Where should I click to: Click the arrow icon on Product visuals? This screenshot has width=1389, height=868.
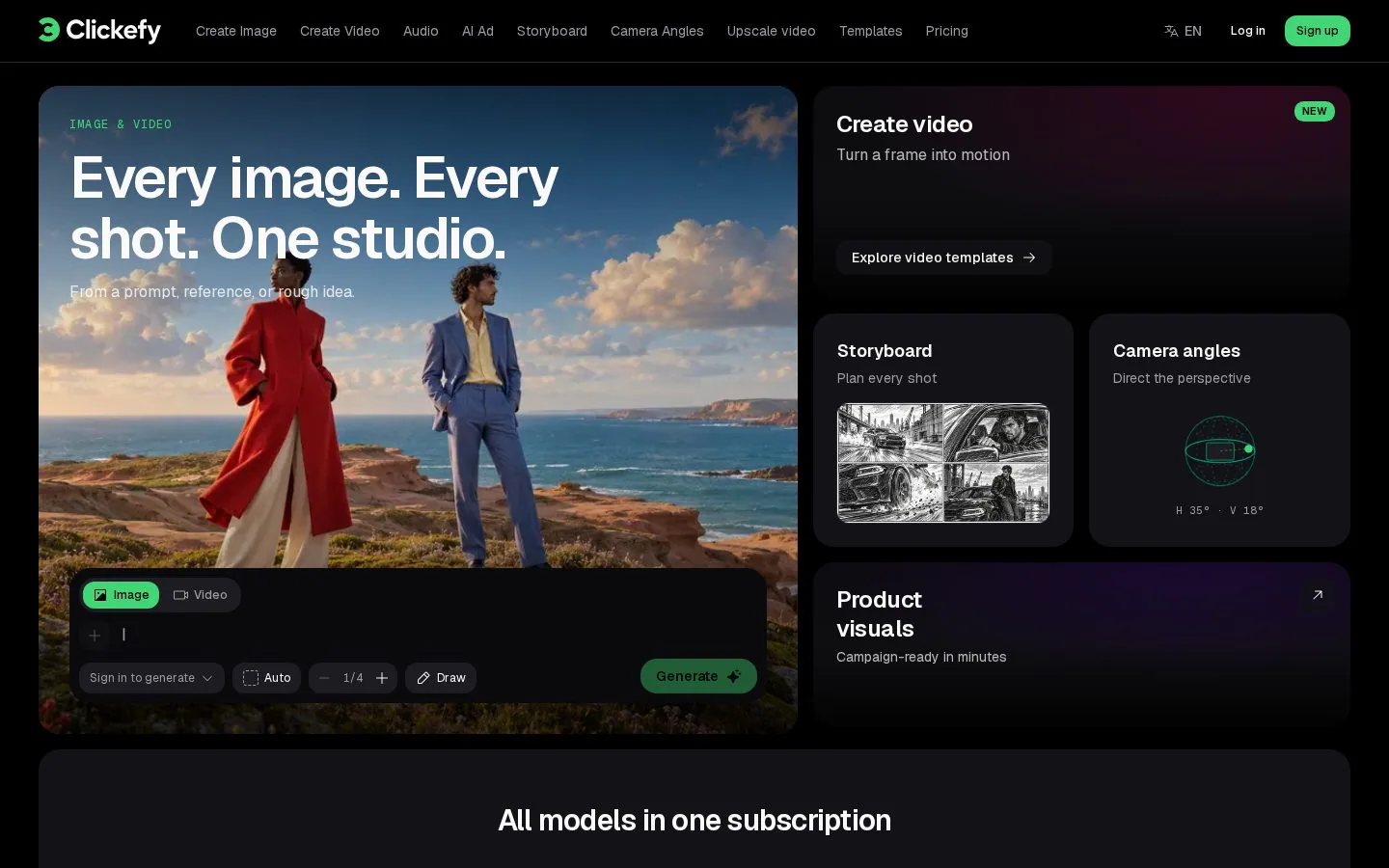pos(1318,595)
